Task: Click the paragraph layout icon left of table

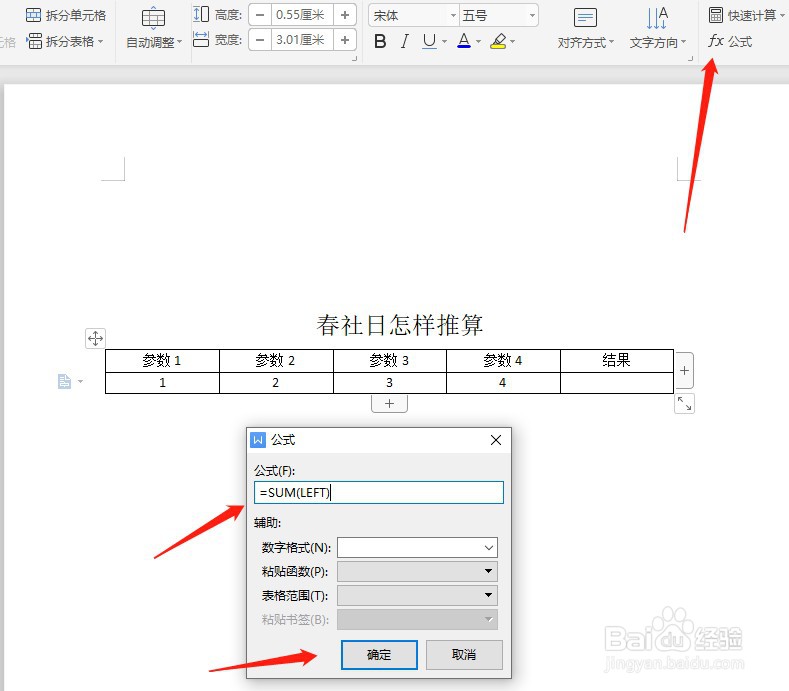Action: [64, 381]
